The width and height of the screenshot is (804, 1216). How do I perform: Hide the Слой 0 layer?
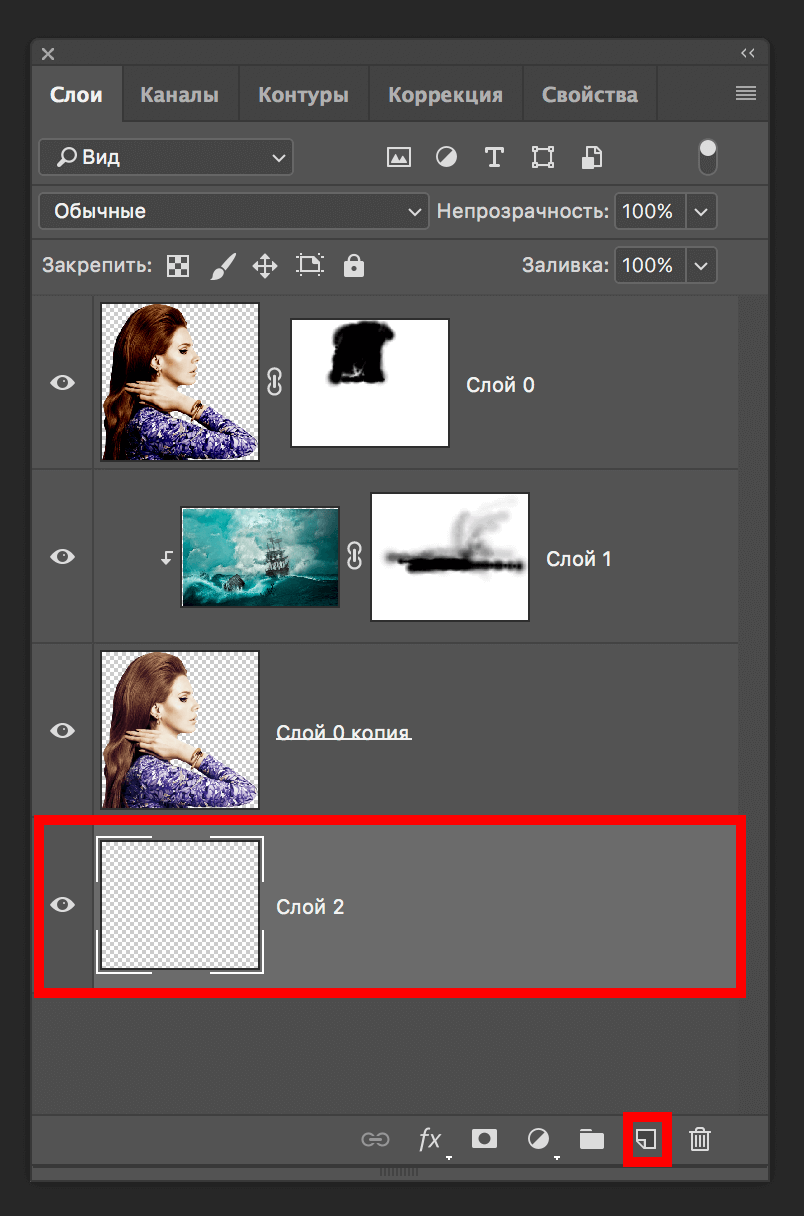[63, 383]
